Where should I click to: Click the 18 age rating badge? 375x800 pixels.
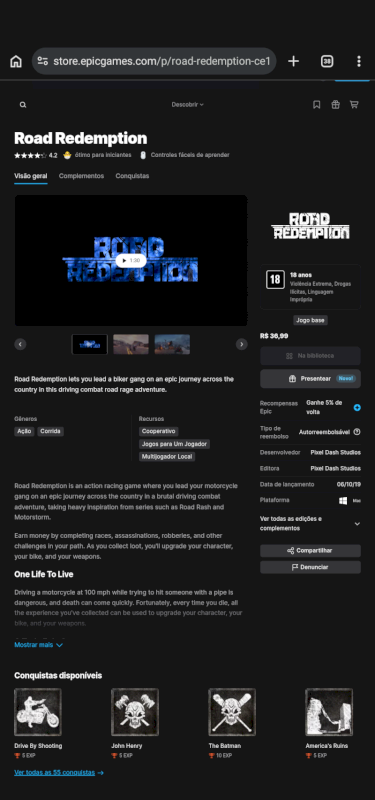coord(275,280)
